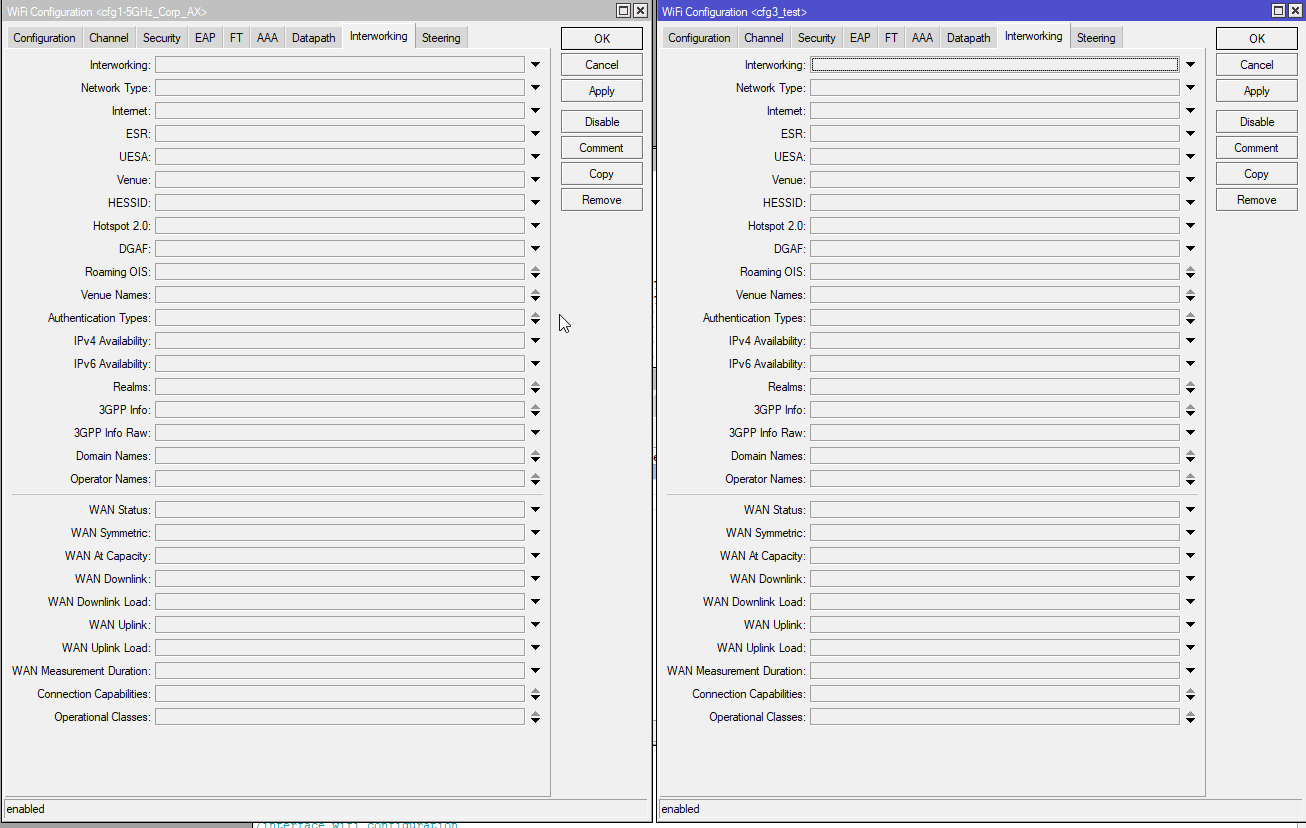Expand Interworking arrow in cfg3_test window
1306x828 pixels.
tap(1190, 65)
